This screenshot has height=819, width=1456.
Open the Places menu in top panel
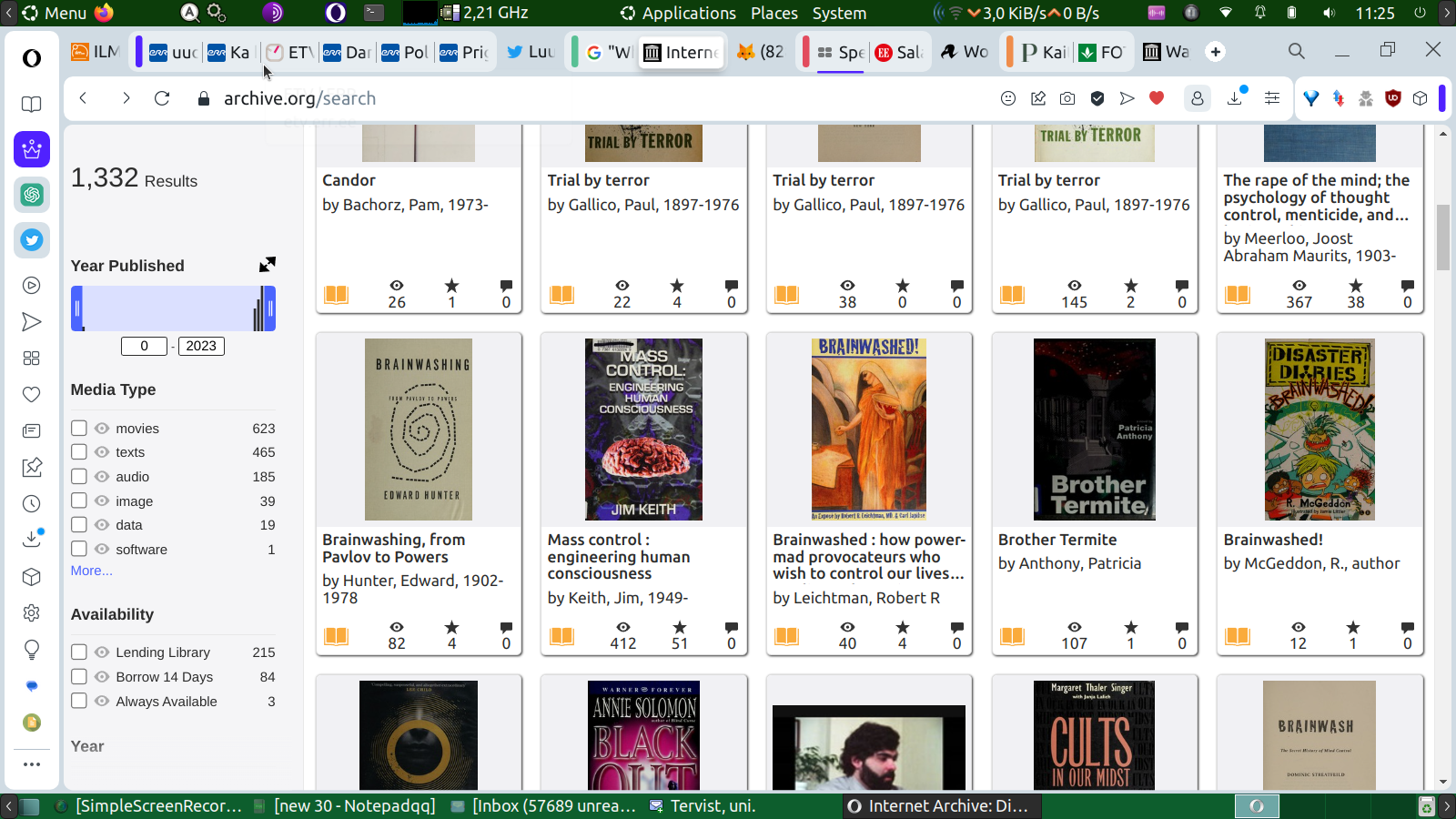773,13
